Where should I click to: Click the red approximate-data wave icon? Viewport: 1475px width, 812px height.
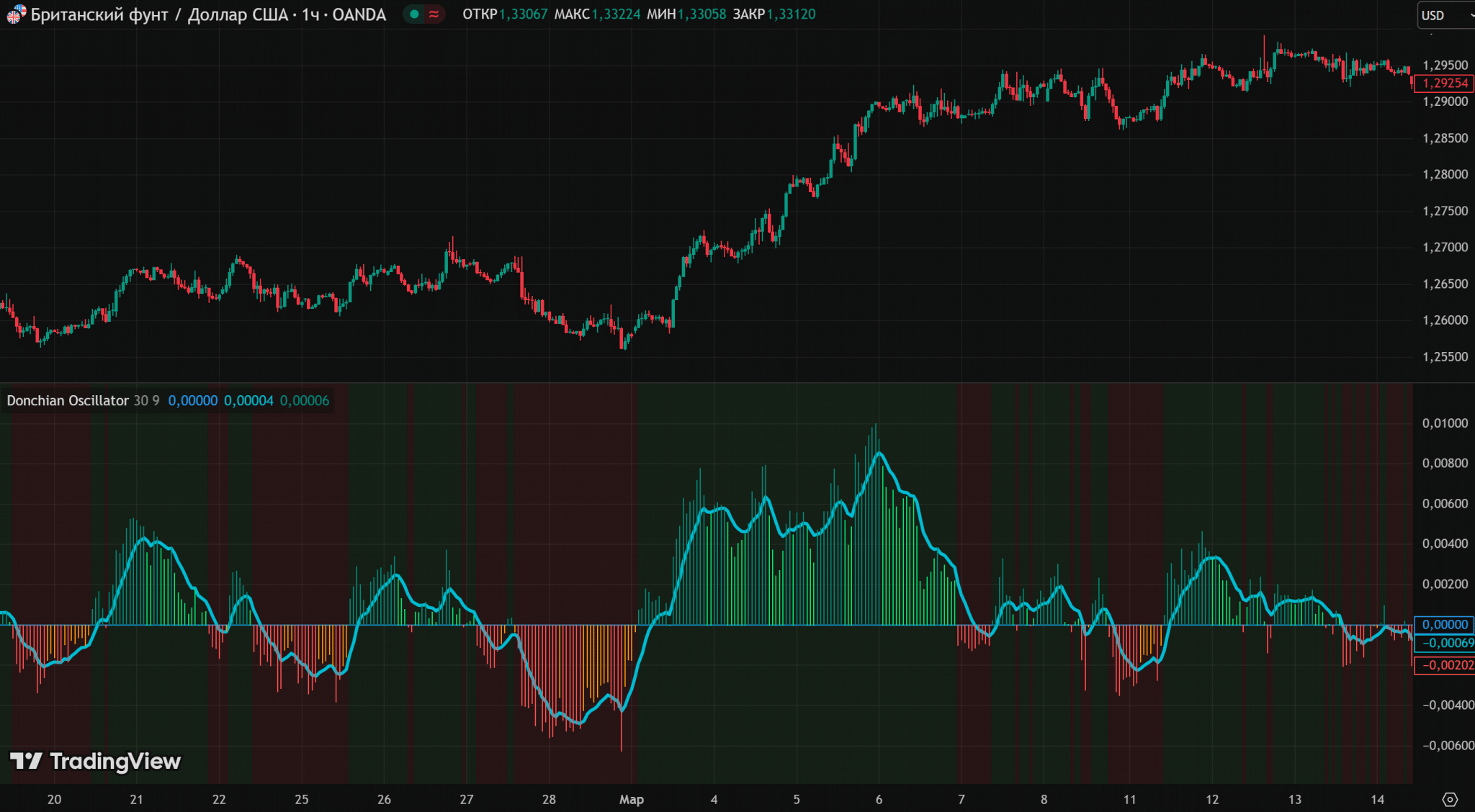[434, 14]
